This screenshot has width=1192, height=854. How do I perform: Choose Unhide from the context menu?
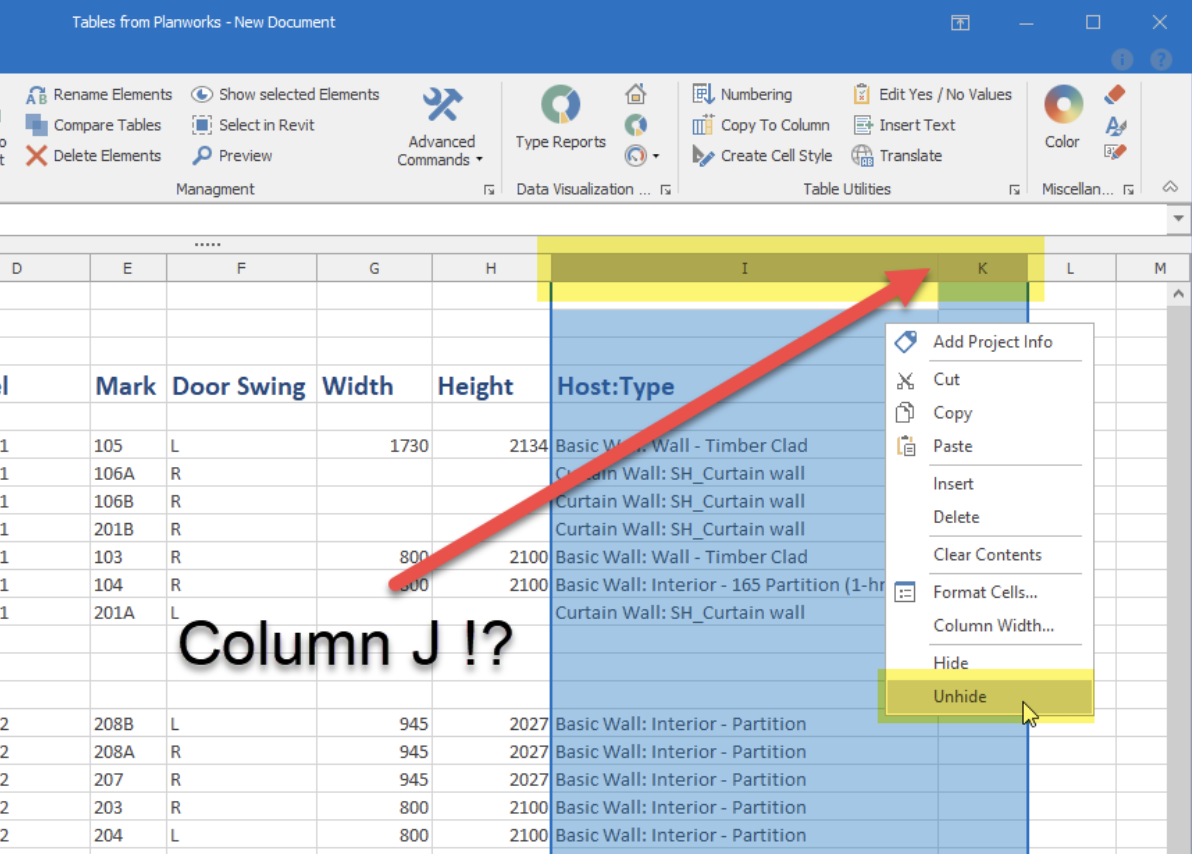tap(960, 696)
